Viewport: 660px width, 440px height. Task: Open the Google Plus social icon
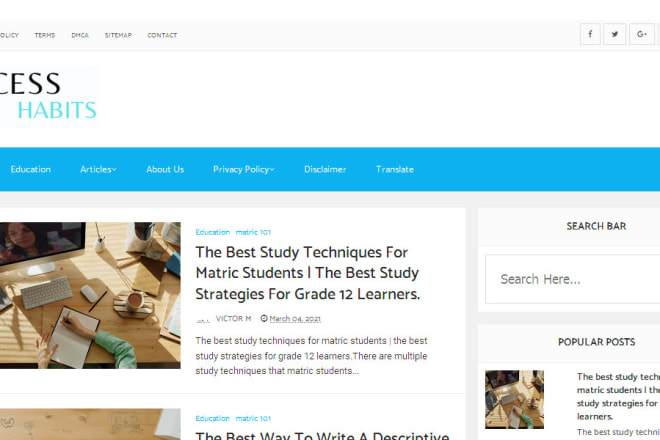tap(641, 34)
